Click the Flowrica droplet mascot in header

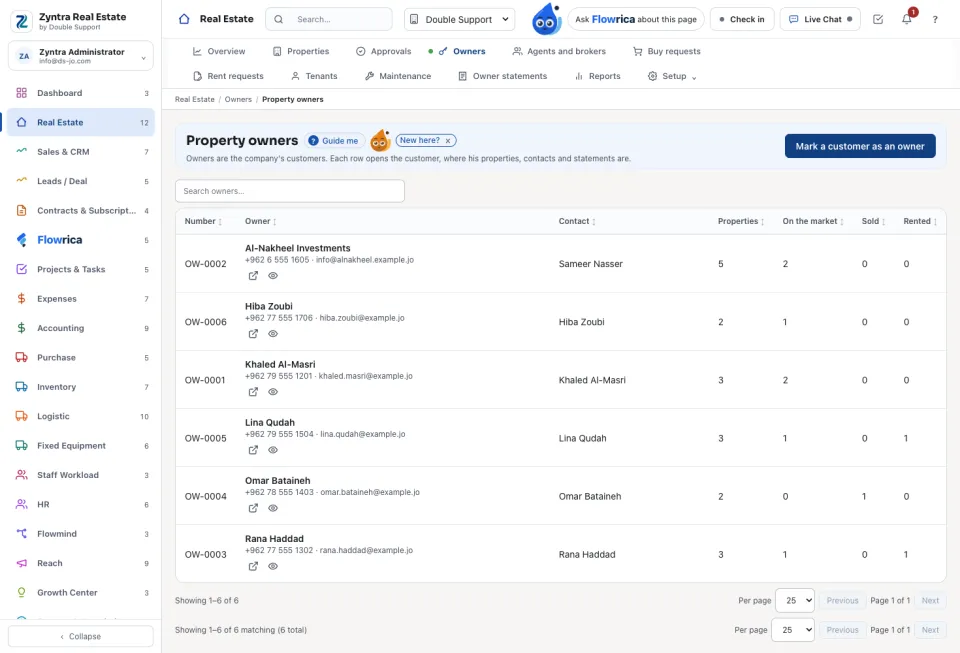click(x=546, y=19)
